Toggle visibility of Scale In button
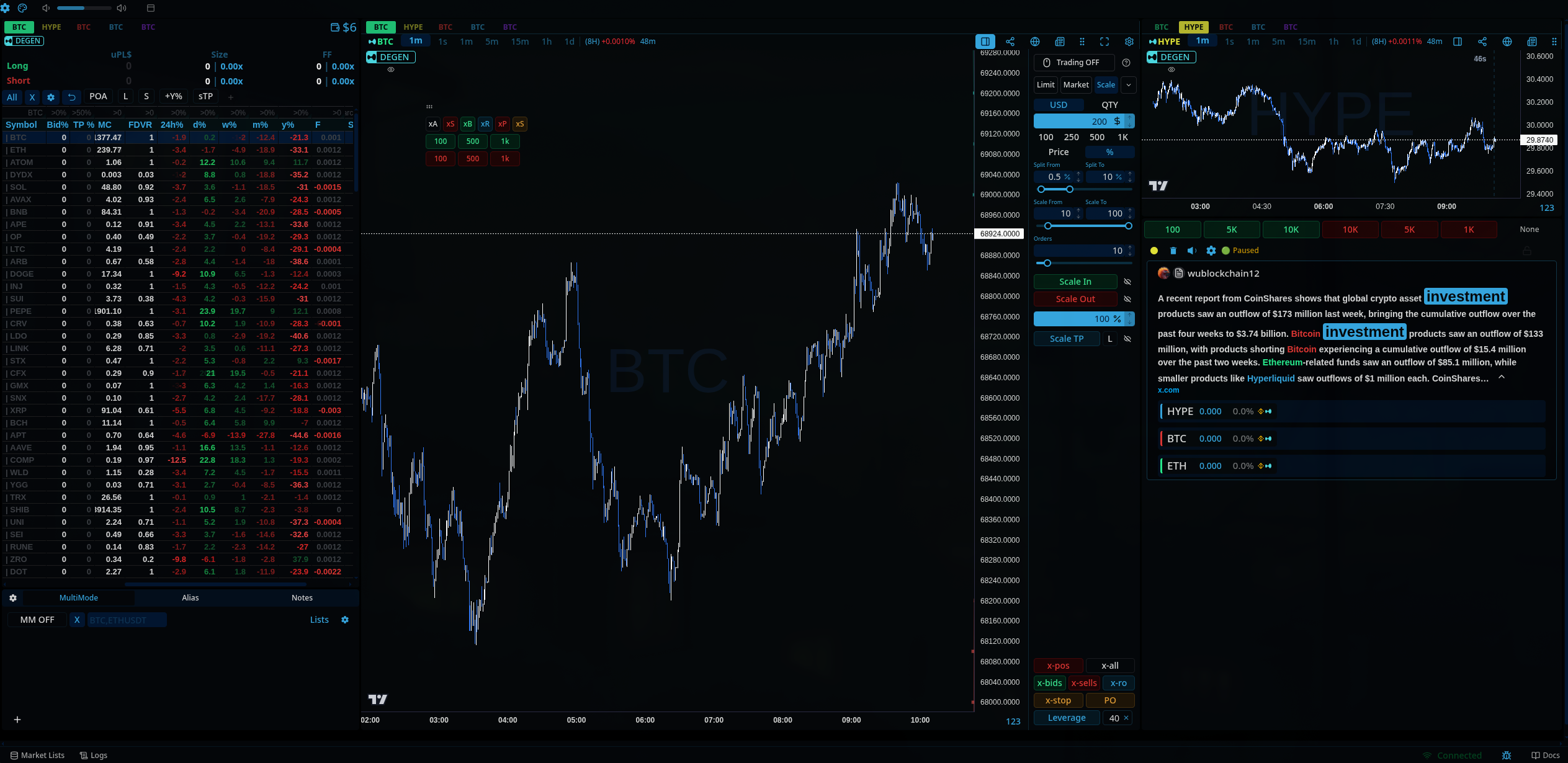This screenshot has height=763, width=1568. click(1127, 282)
